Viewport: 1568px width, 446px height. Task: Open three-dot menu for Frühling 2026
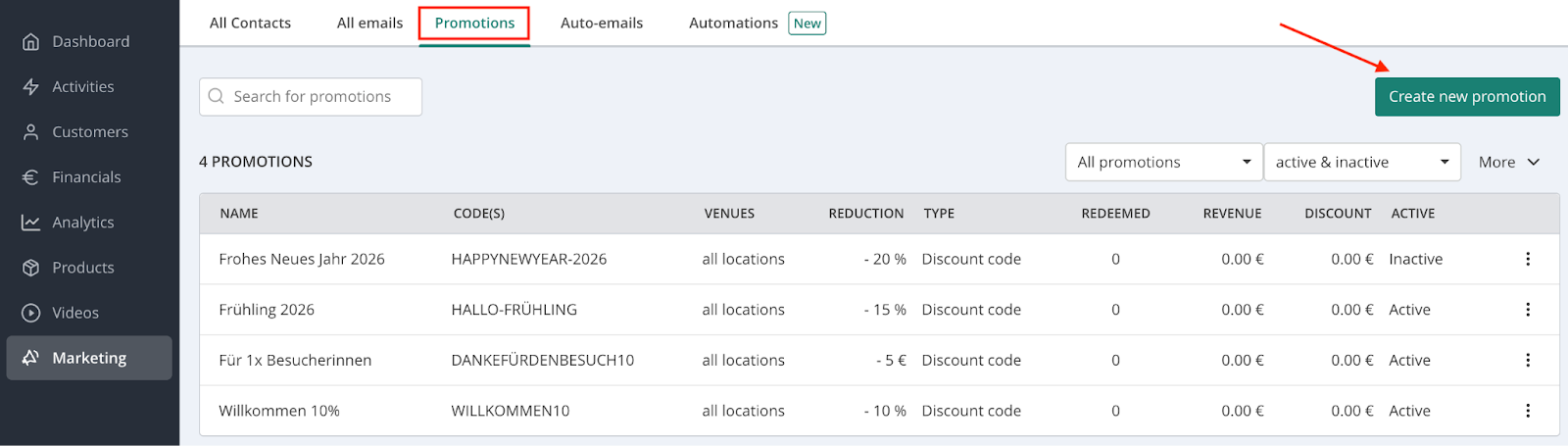(1527, 310)
